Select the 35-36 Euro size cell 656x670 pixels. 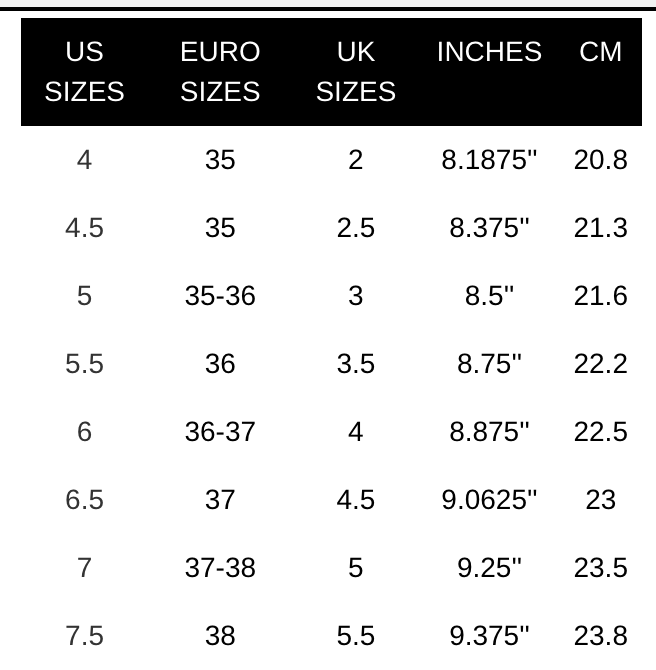(x=220, y=296)
